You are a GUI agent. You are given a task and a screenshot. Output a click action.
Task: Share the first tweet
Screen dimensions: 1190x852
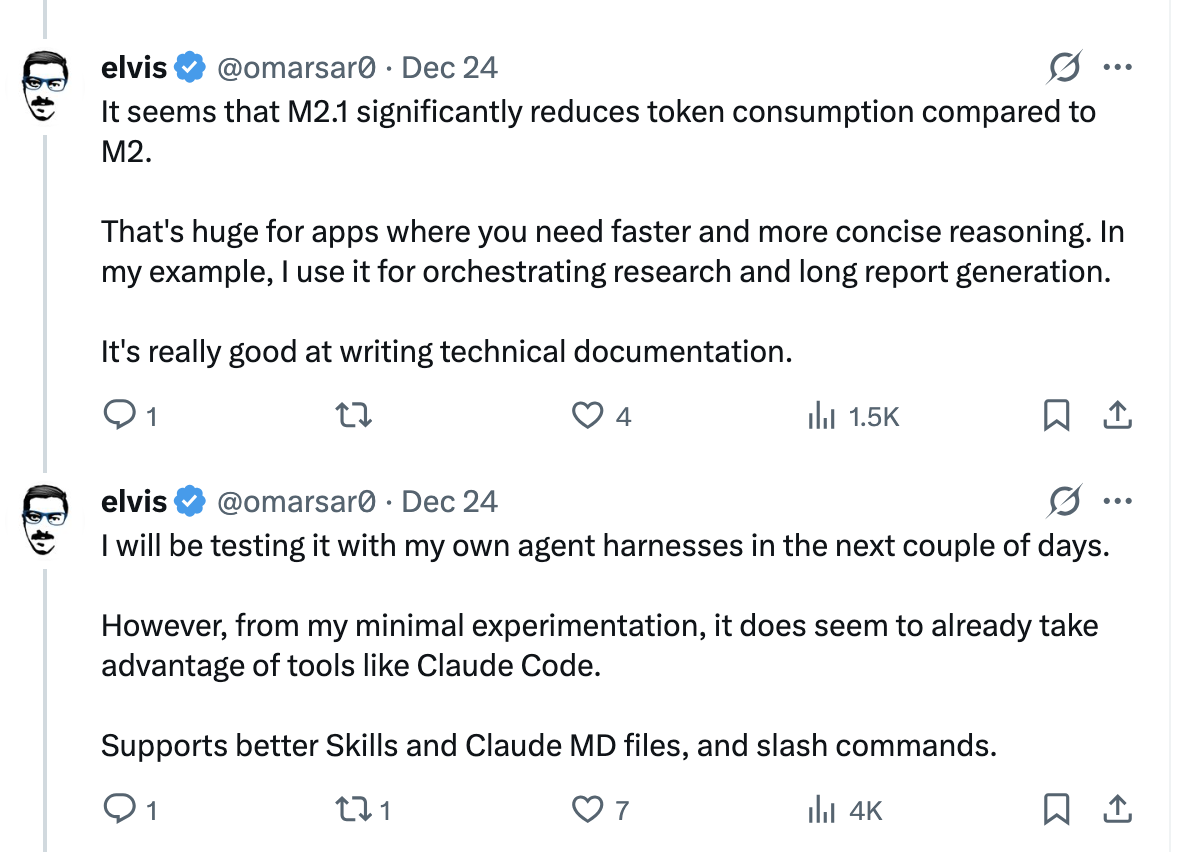tap(1116, 415)
